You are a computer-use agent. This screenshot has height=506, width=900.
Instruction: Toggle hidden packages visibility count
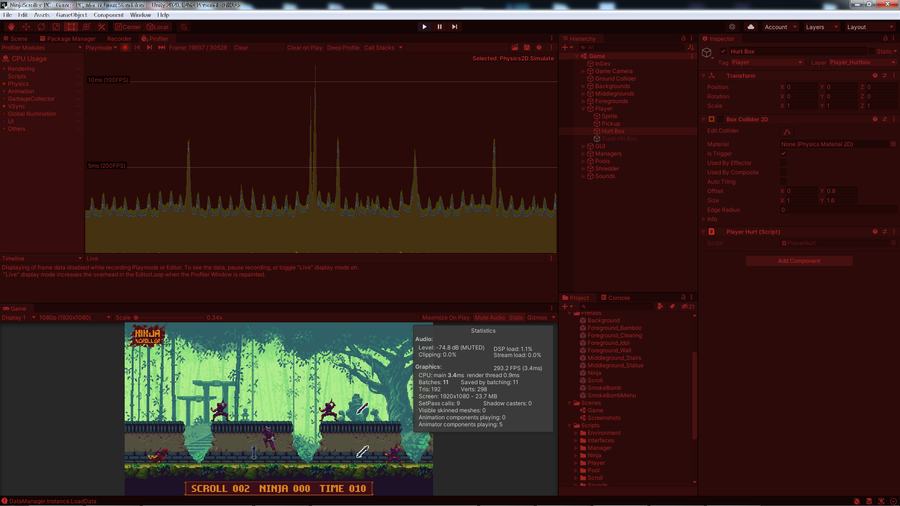pyautogui.click(x=688, y=307)
